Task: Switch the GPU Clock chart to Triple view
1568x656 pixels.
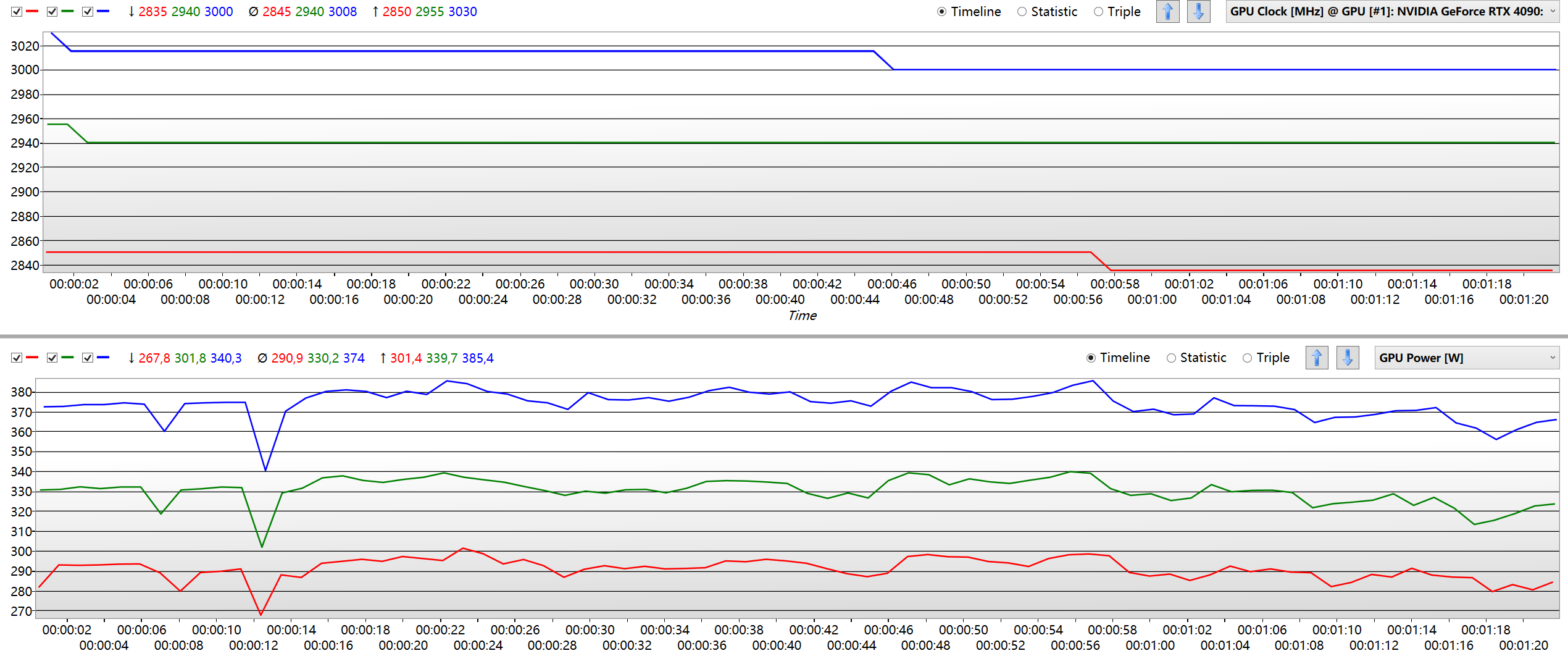Action: [x=1098, y=12]
